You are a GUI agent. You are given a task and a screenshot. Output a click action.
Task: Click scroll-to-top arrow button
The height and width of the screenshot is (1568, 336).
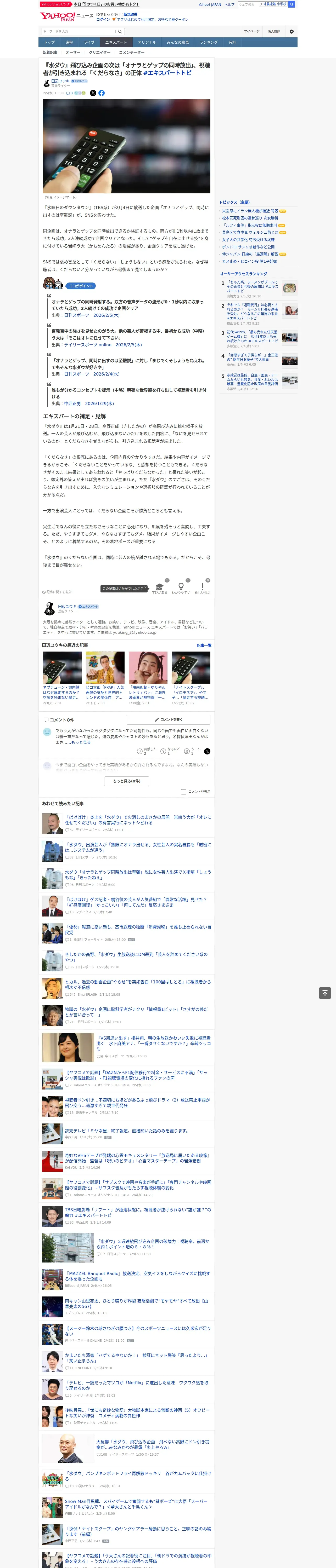click(x=324, y=993)
